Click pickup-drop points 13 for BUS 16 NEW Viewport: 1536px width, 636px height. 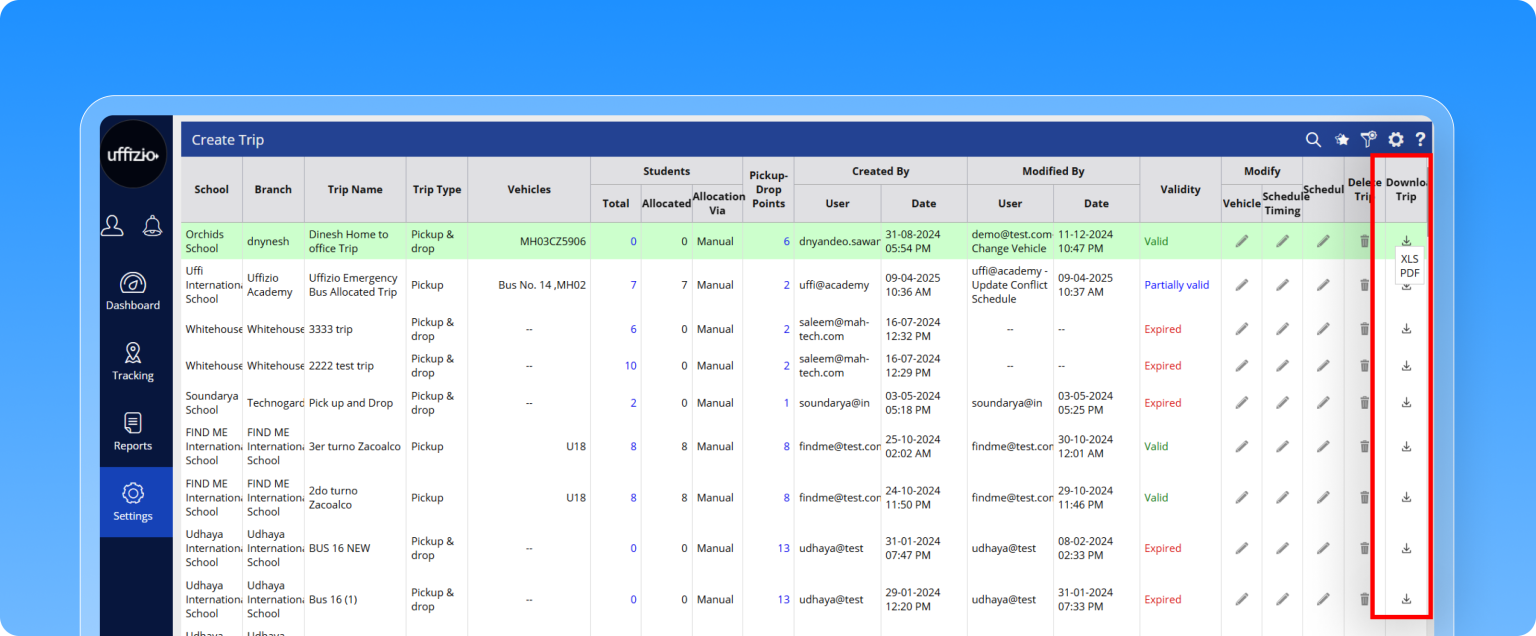coord(783,548)
